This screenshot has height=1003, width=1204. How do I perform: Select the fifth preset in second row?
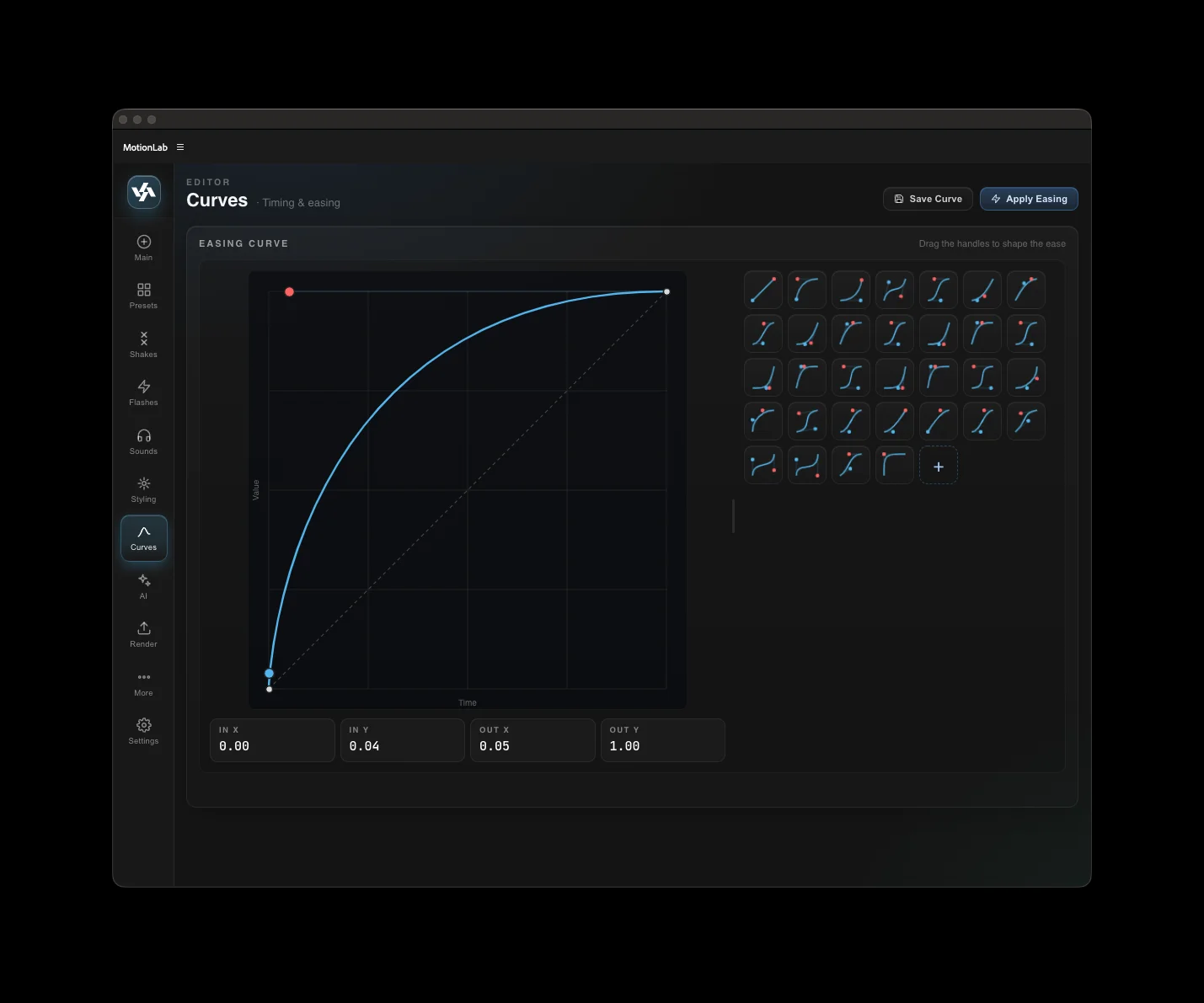[x=939, y=333]
